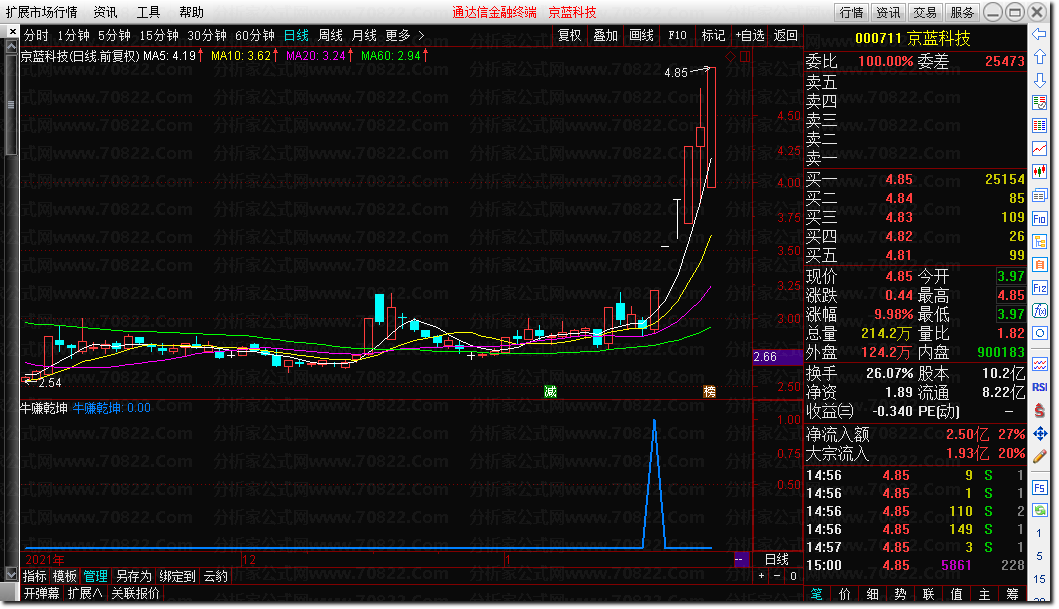Select the pencil drawing tool icon
This screenshot has height=609, width=1059.
tap(1039, 456)
